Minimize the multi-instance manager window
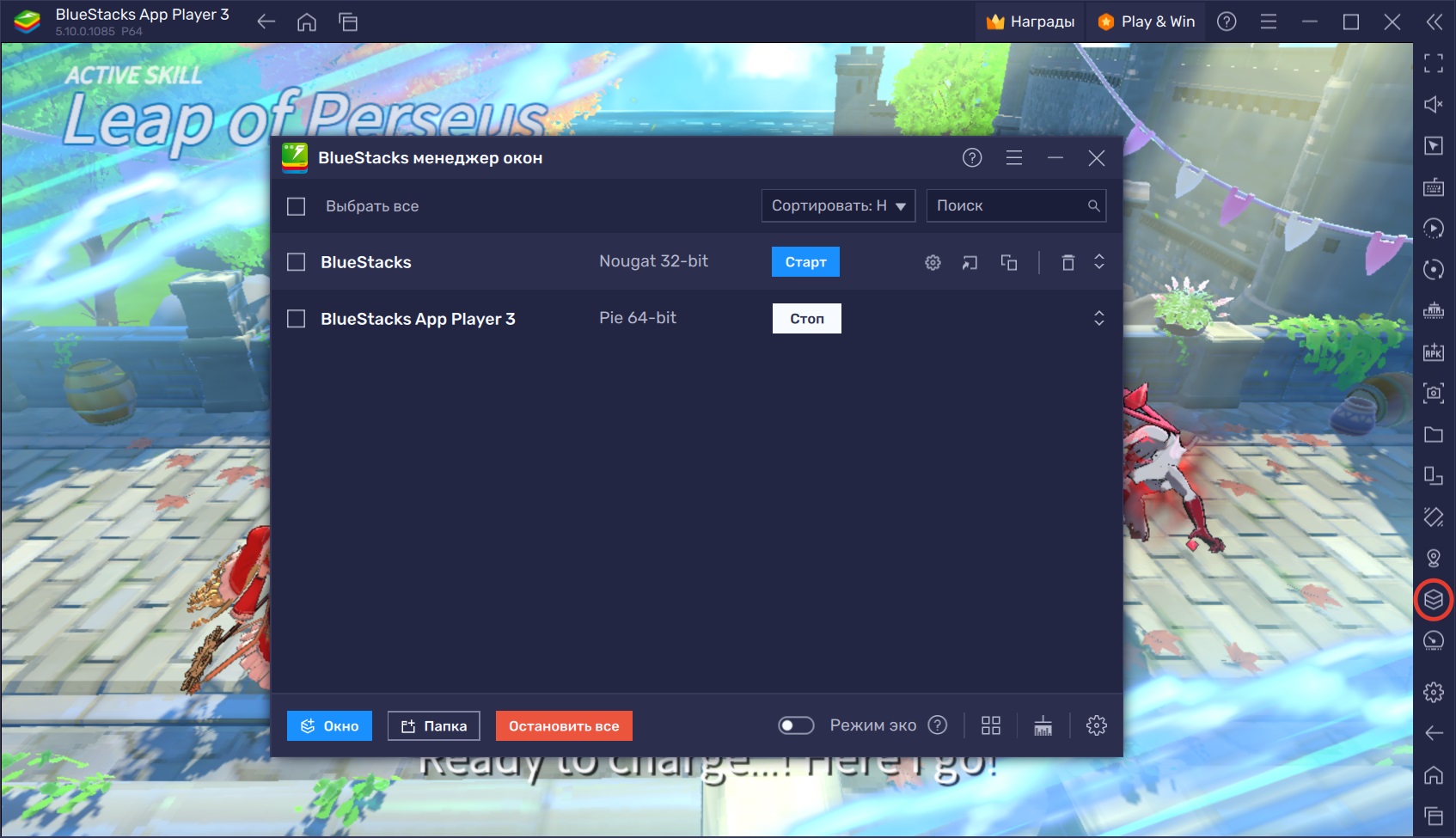1456x838 pixels. pyautogui.click(x=1055, y=157)
